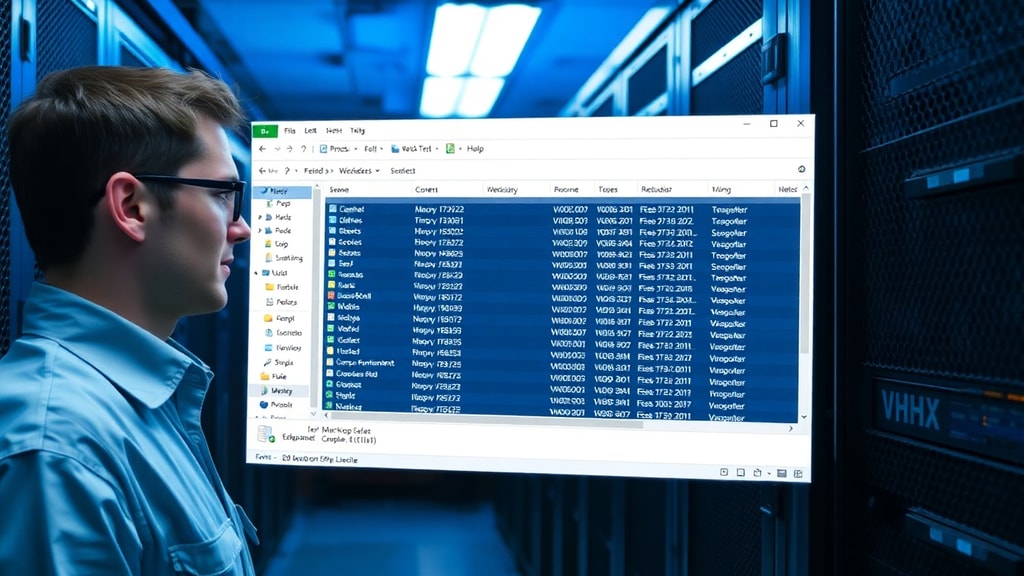Open the Teity menu

[x=357, y=131]
